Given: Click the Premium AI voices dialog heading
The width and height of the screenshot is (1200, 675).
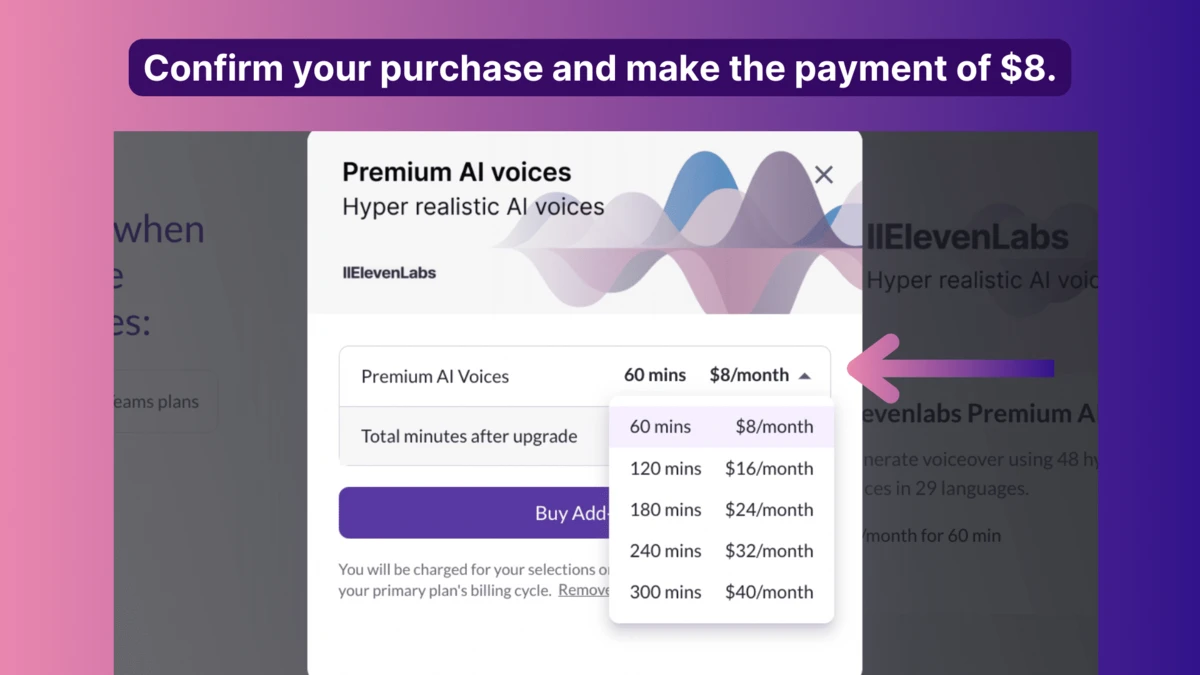Looking at the screenshot, I should (x=457, y=172).
